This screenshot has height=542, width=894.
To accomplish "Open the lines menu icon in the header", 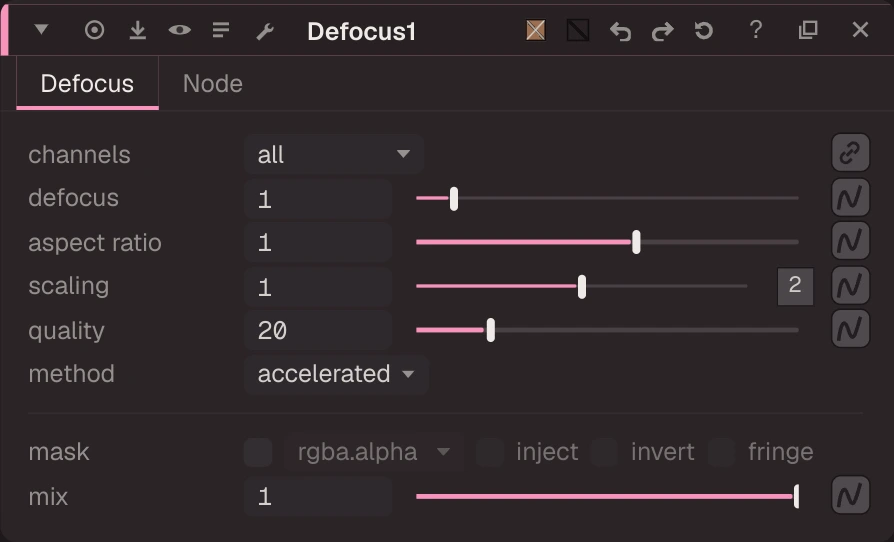I will click(x=221, y=30).
